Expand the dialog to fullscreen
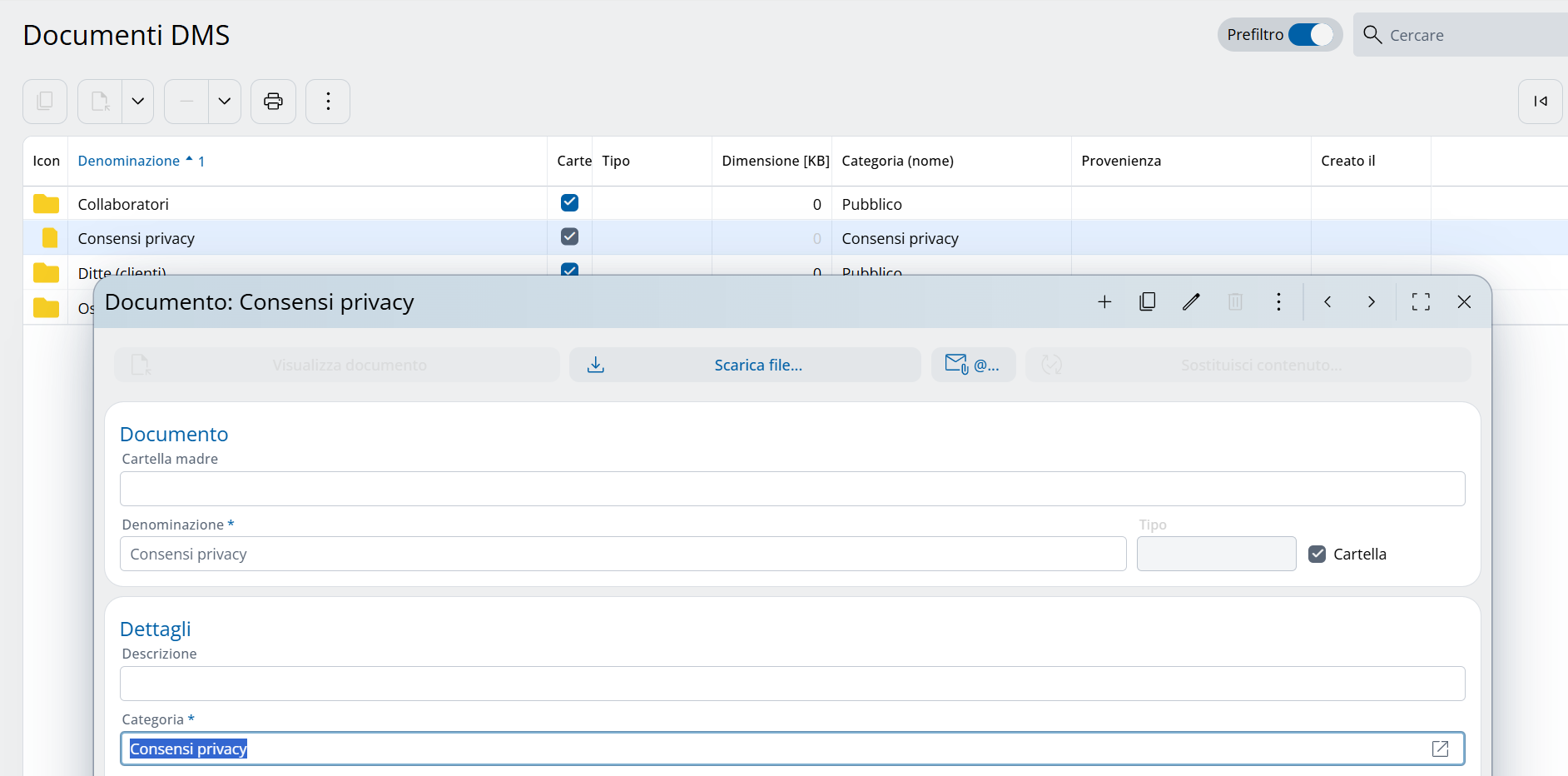1568x776 pixels. click(1421, 302)
